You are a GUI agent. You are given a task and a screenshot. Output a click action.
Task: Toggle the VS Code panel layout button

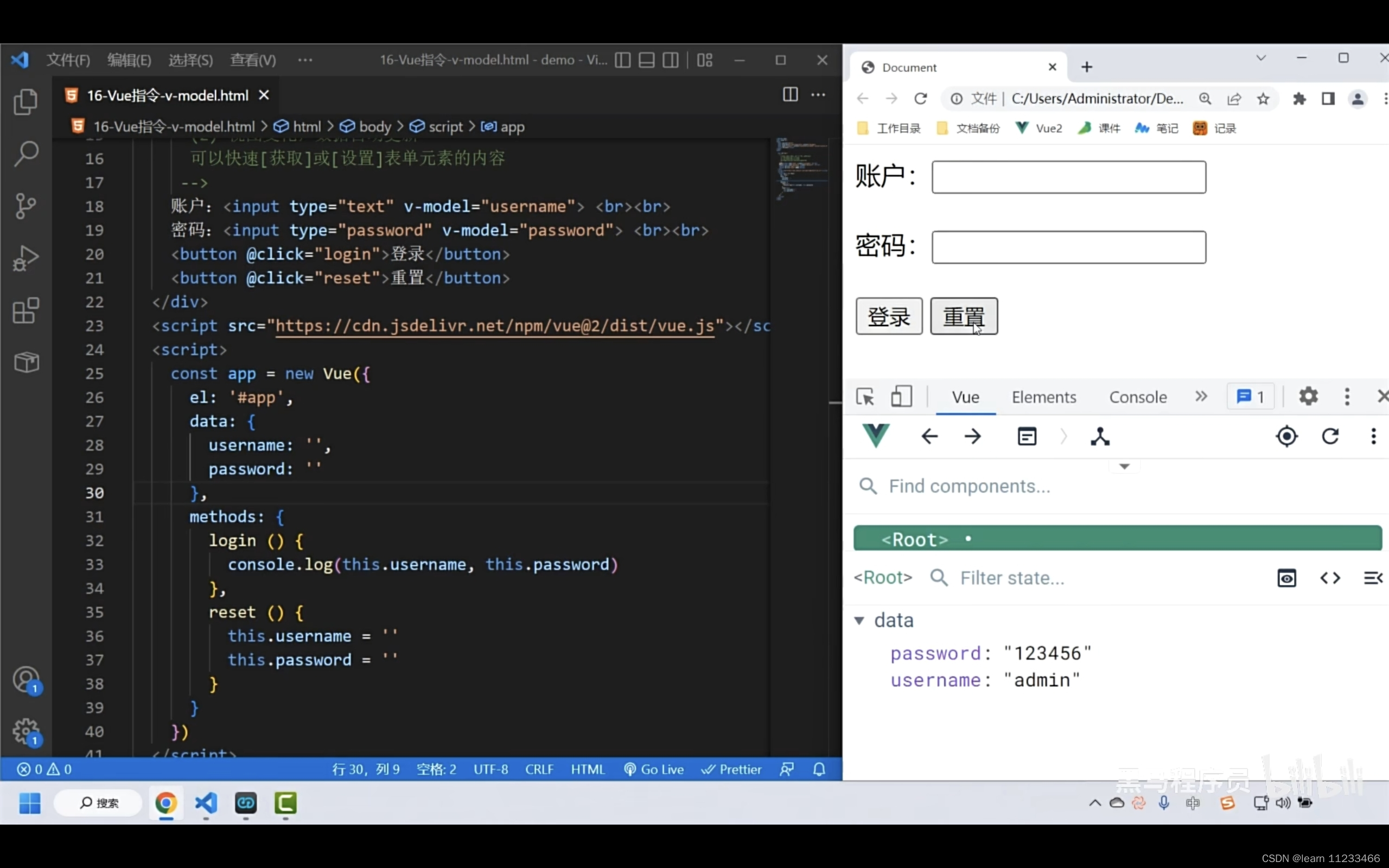click(647, 60)
